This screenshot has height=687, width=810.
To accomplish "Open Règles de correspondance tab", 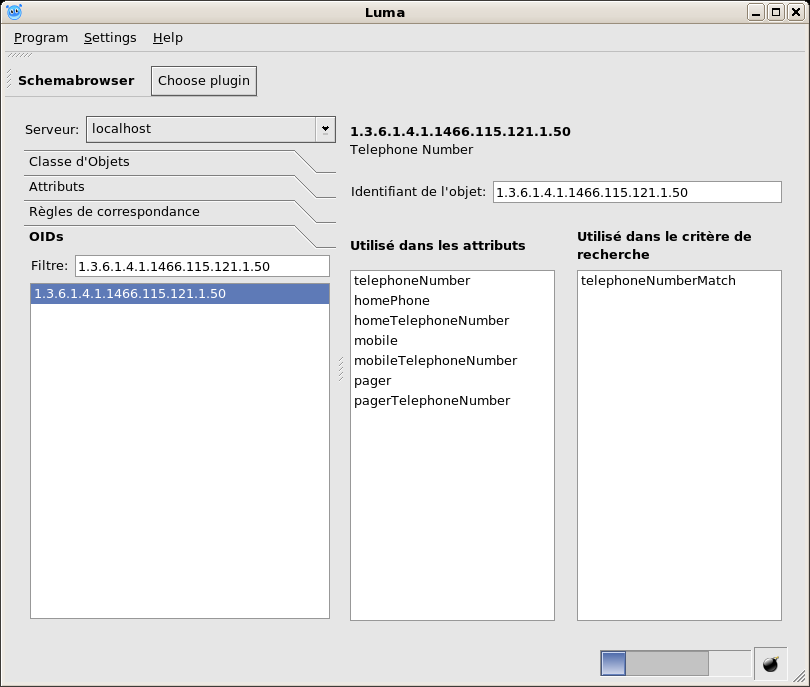I will click(x=114, y=212).
